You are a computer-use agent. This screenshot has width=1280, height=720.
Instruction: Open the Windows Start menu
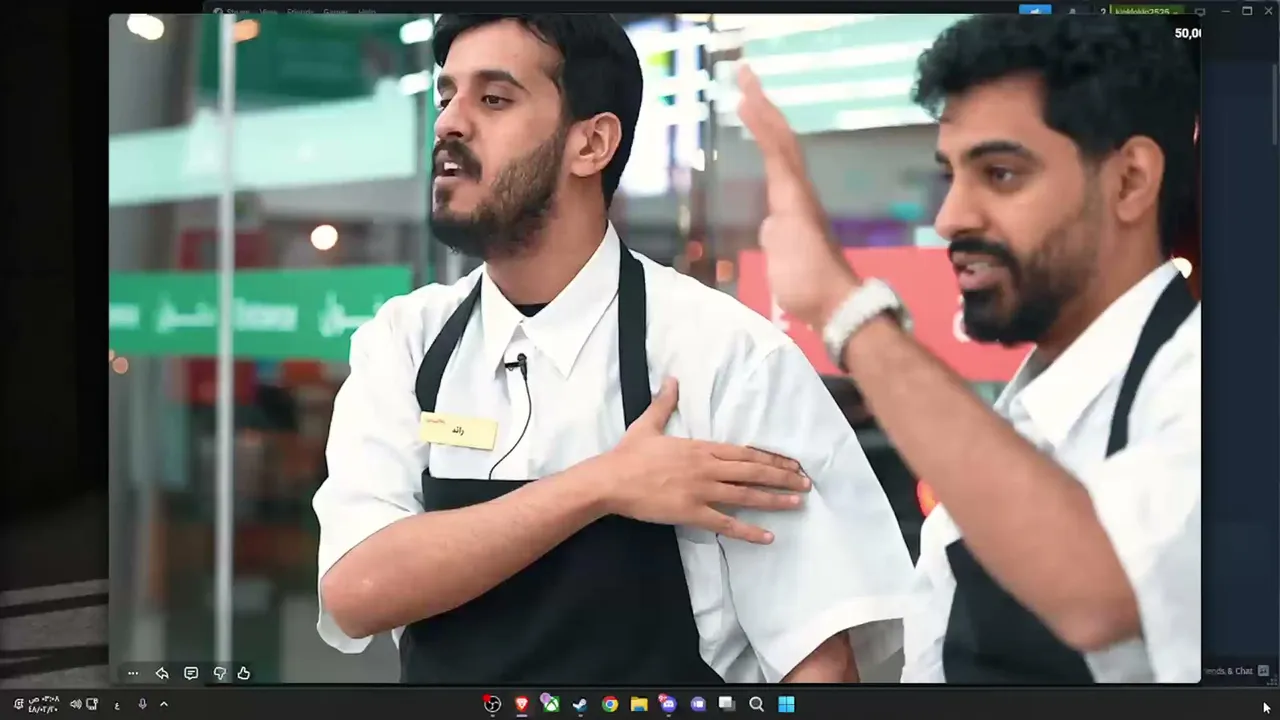click(x=786, y=704)
